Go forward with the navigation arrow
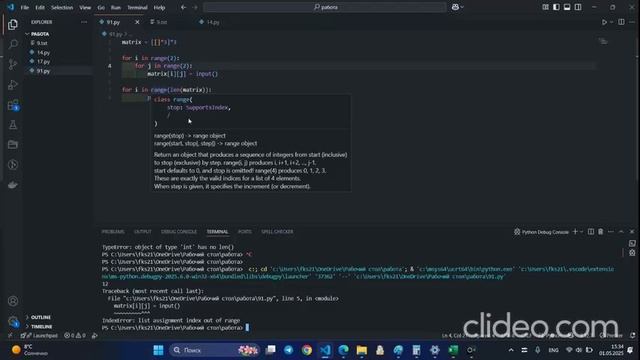The width and height of the screenshot is (640, 360). tap(195, 7)
